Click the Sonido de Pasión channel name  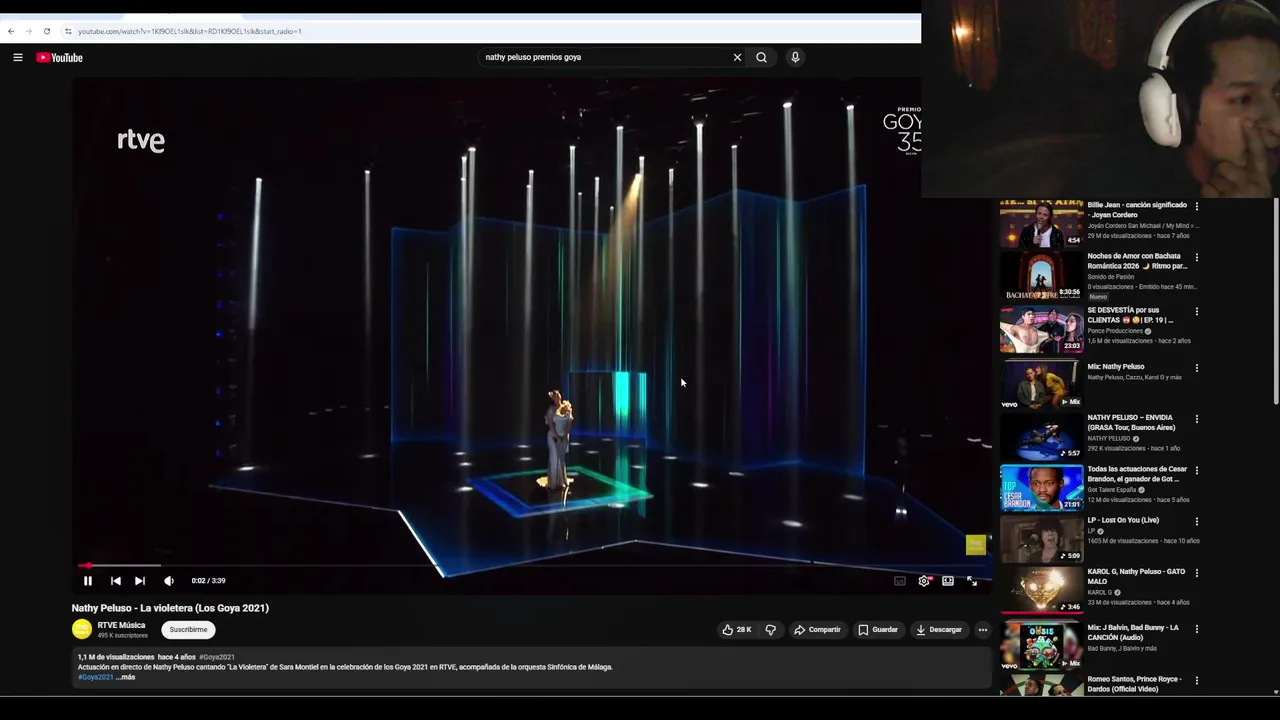pyautogui.click(x=1111, y=276)
